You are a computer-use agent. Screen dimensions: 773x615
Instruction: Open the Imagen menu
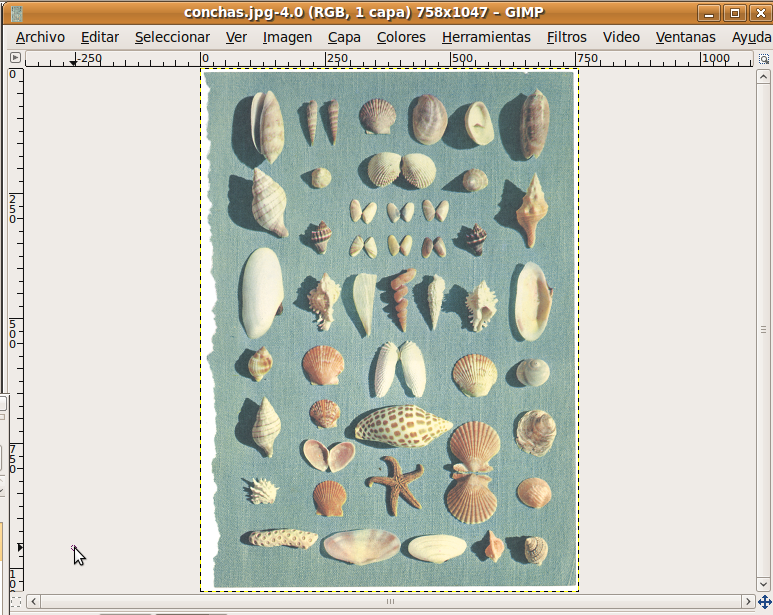pyautogui.click(x=287, y=37)
